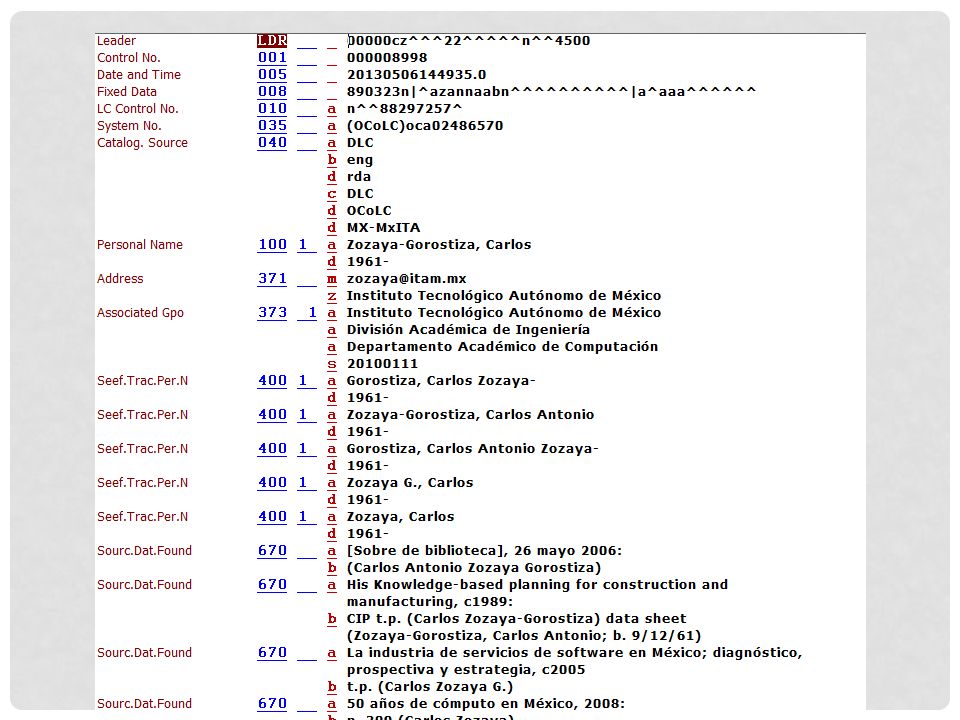The width and height of the screenshot is (960, 720).
Task: Click text '20130506144935.0'
Action: point(416,75)
